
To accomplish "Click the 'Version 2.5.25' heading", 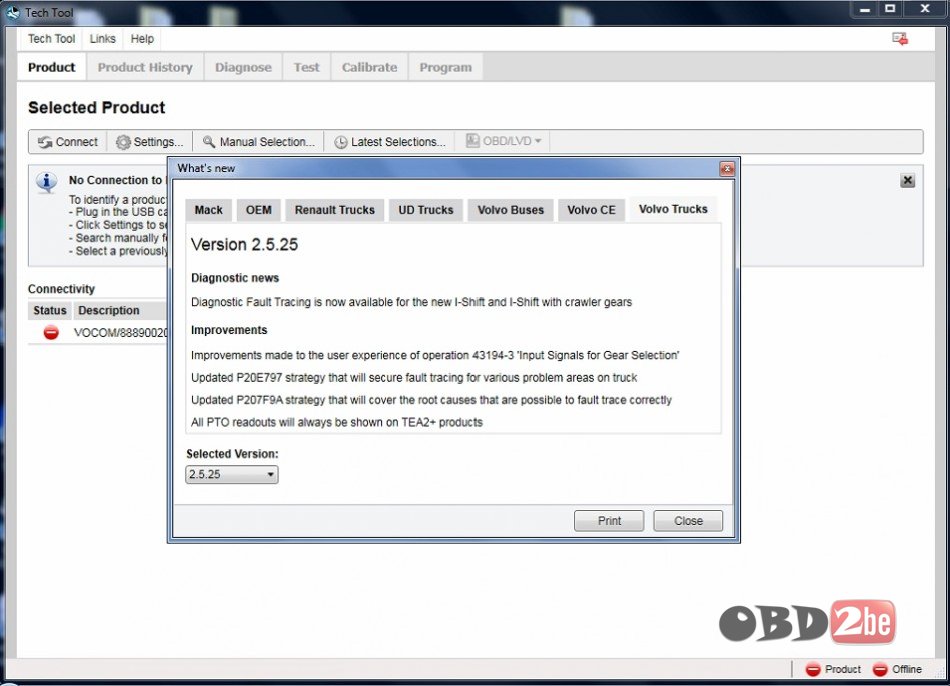I will coord(244,245).
